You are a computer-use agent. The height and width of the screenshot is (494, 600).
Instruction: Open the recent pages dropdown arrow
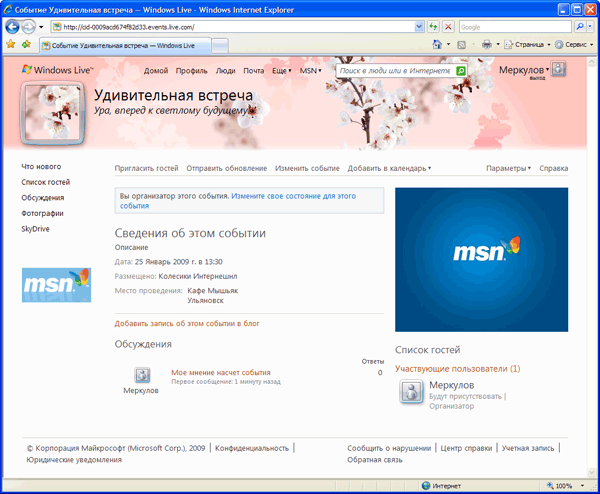click(x=41, y=27)
